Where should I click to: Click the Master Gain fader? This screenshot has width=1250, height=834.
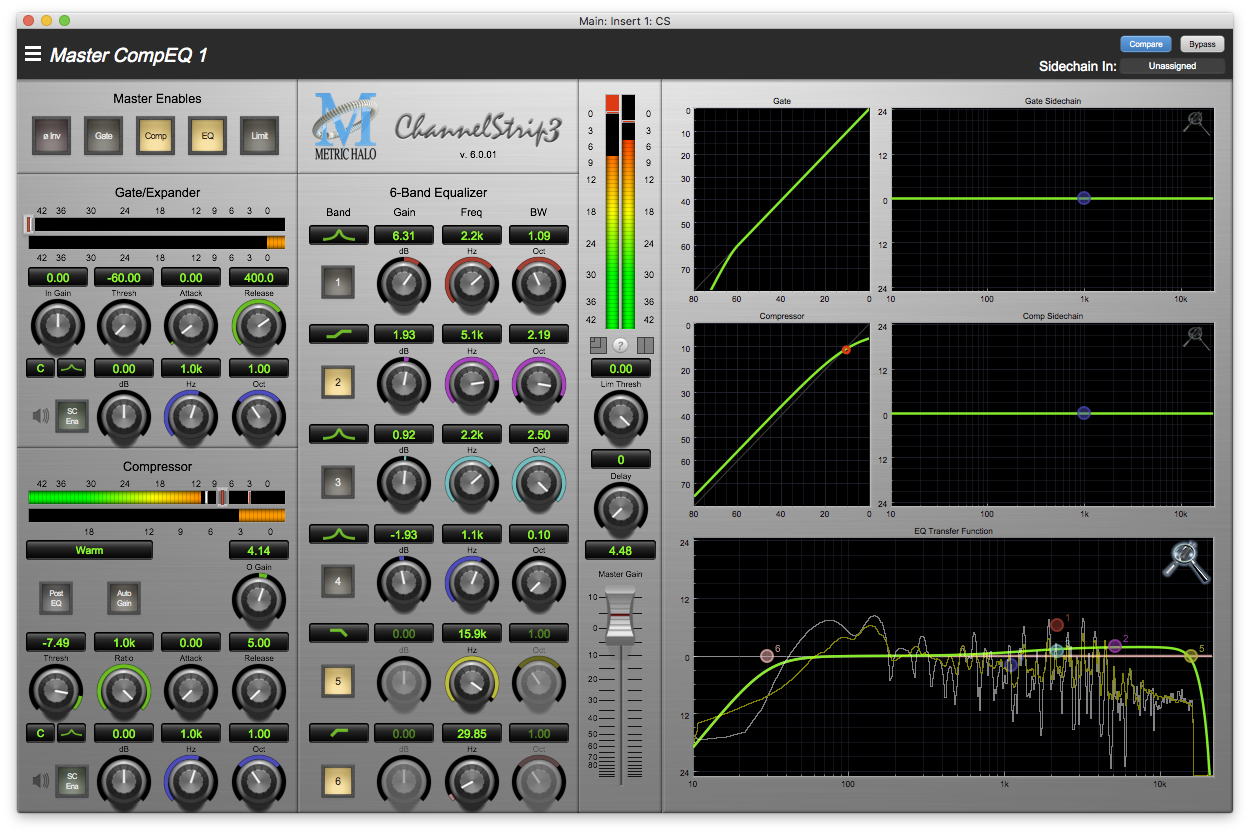(x=620, y=615)
